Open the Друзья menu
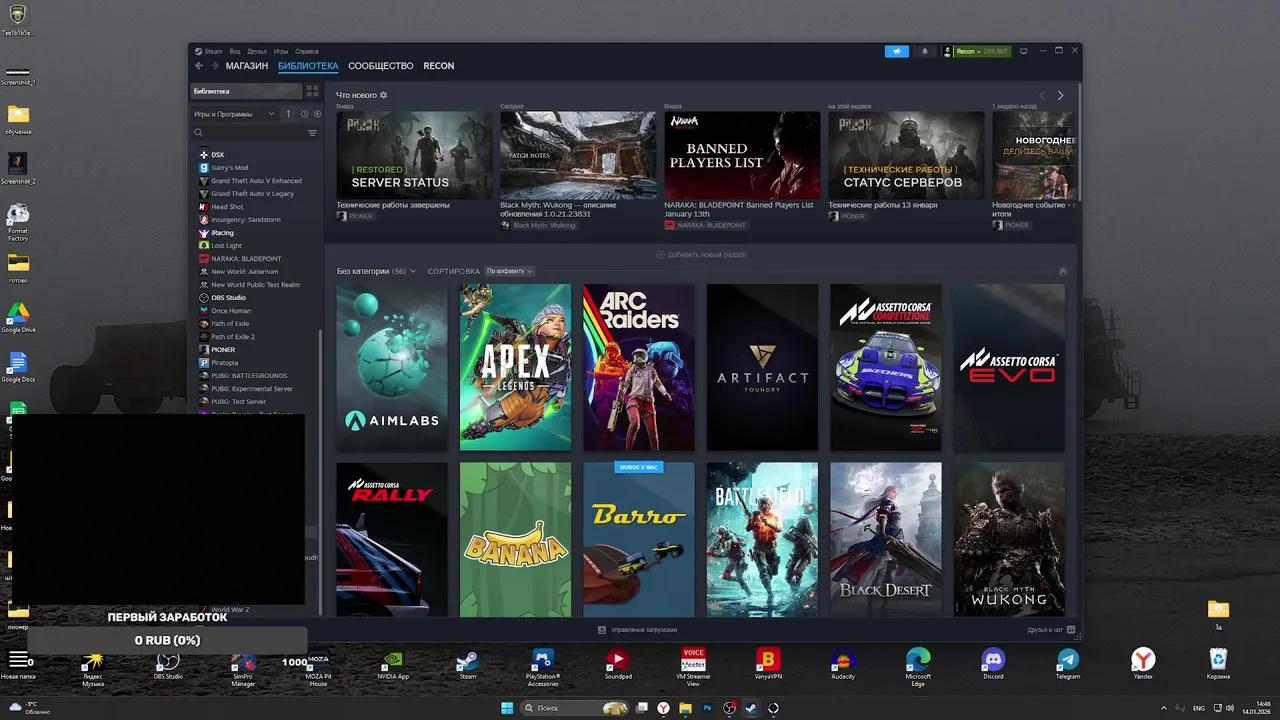 click(x=257, y=51)
